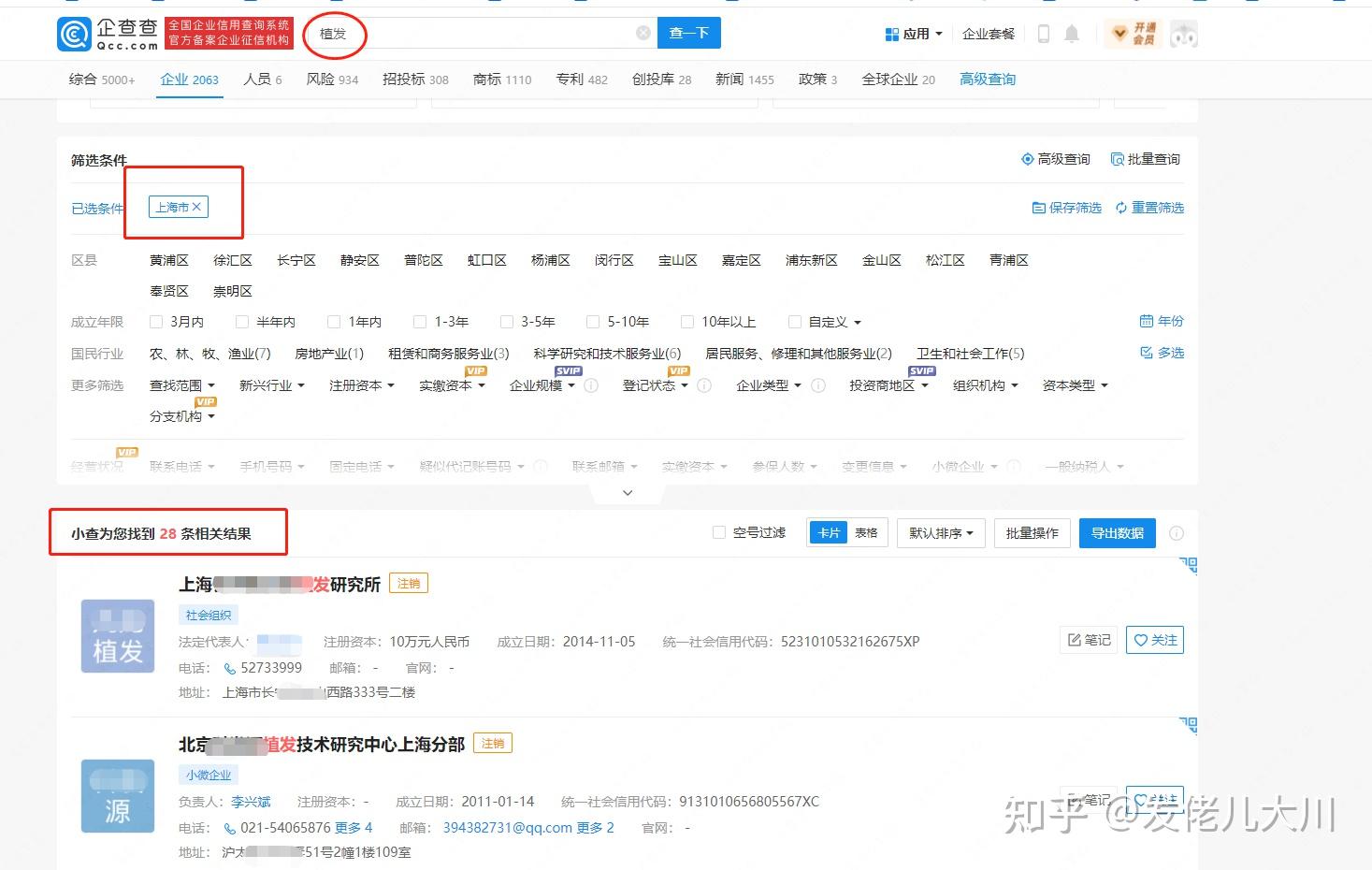Click the QR code icon on second result

[x=1189, y=725]
